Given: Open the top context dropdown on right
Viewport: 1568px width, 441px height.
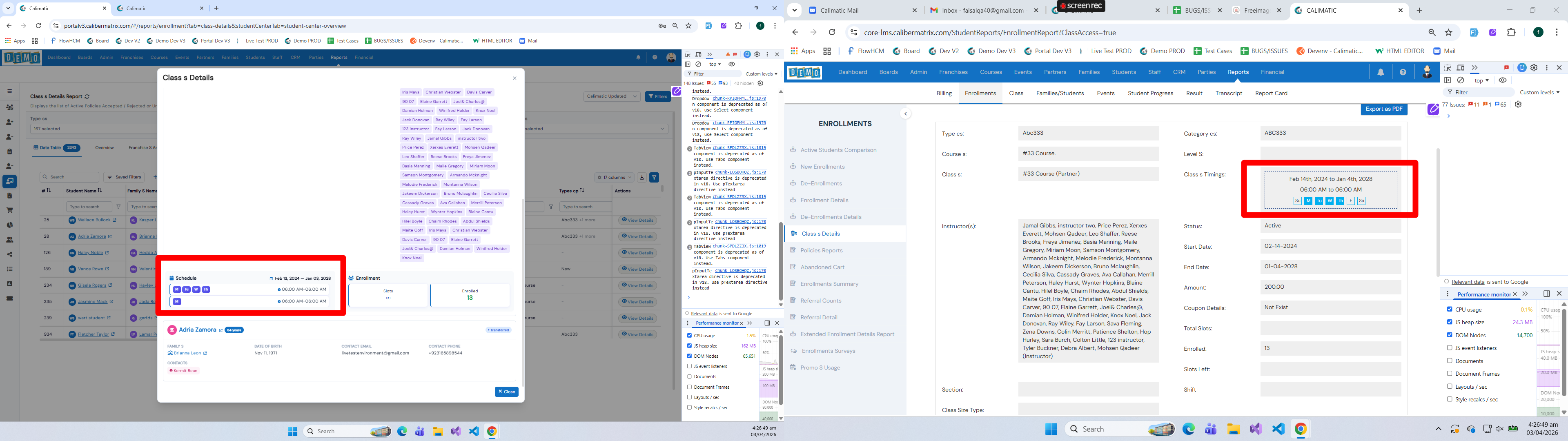Looking at the screenshot, I should [x=1481, y=80].
